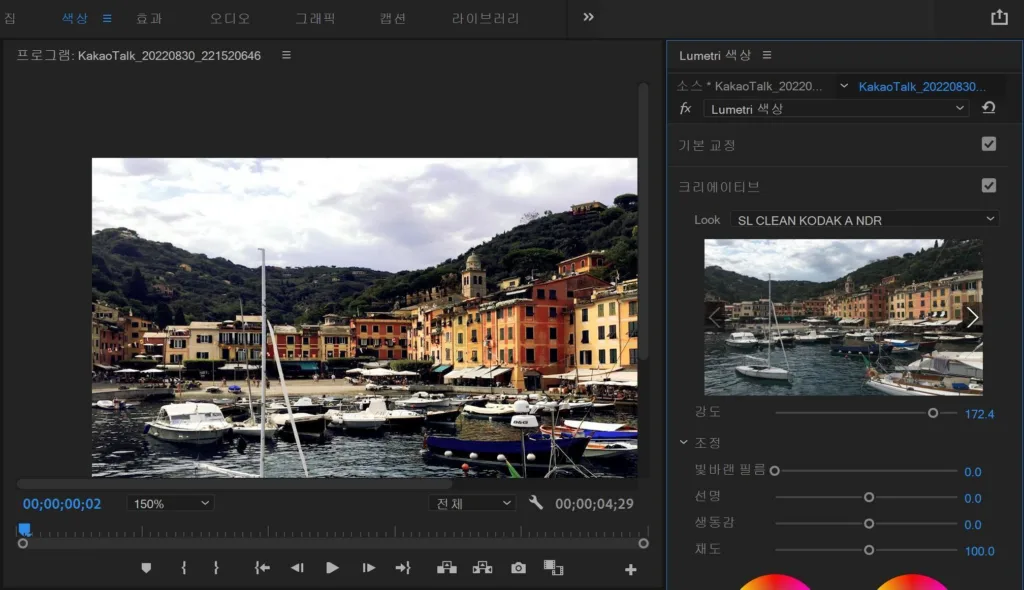This screenshot has height=590, width=1024.
Task: Toggle the Comparison View icon
Action: (554, 568)
